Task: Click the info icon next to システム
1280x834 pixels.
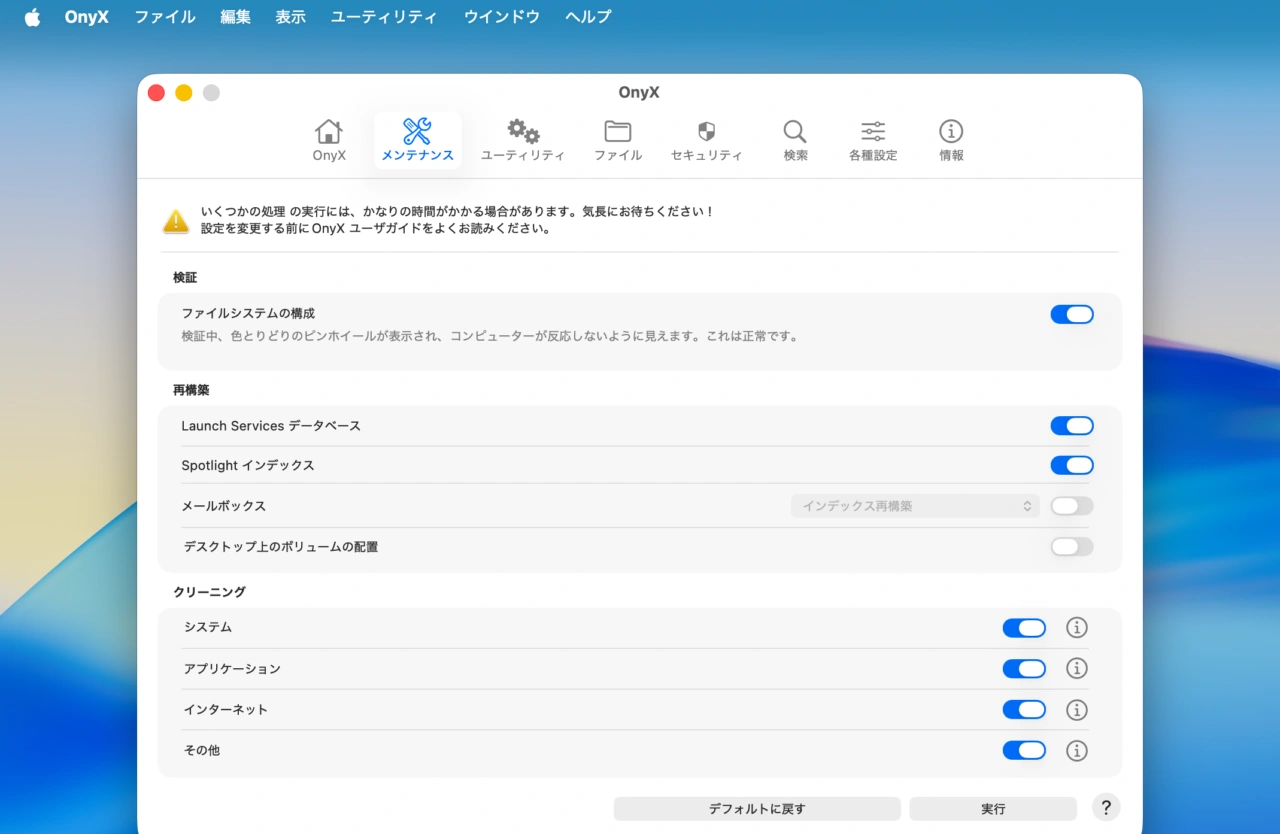Action: click(x=1077, y=627)
